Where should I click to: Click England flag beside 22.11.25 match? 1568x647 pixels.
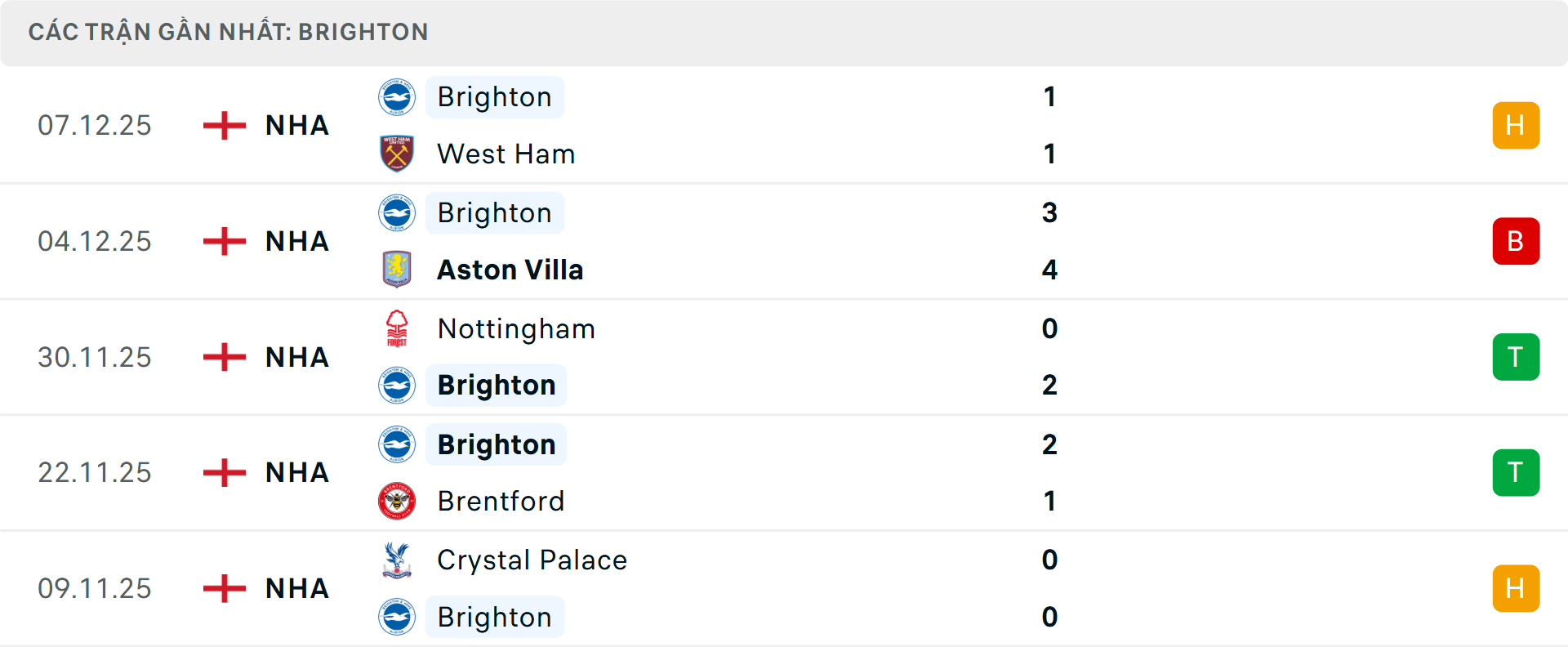(225, 472)
